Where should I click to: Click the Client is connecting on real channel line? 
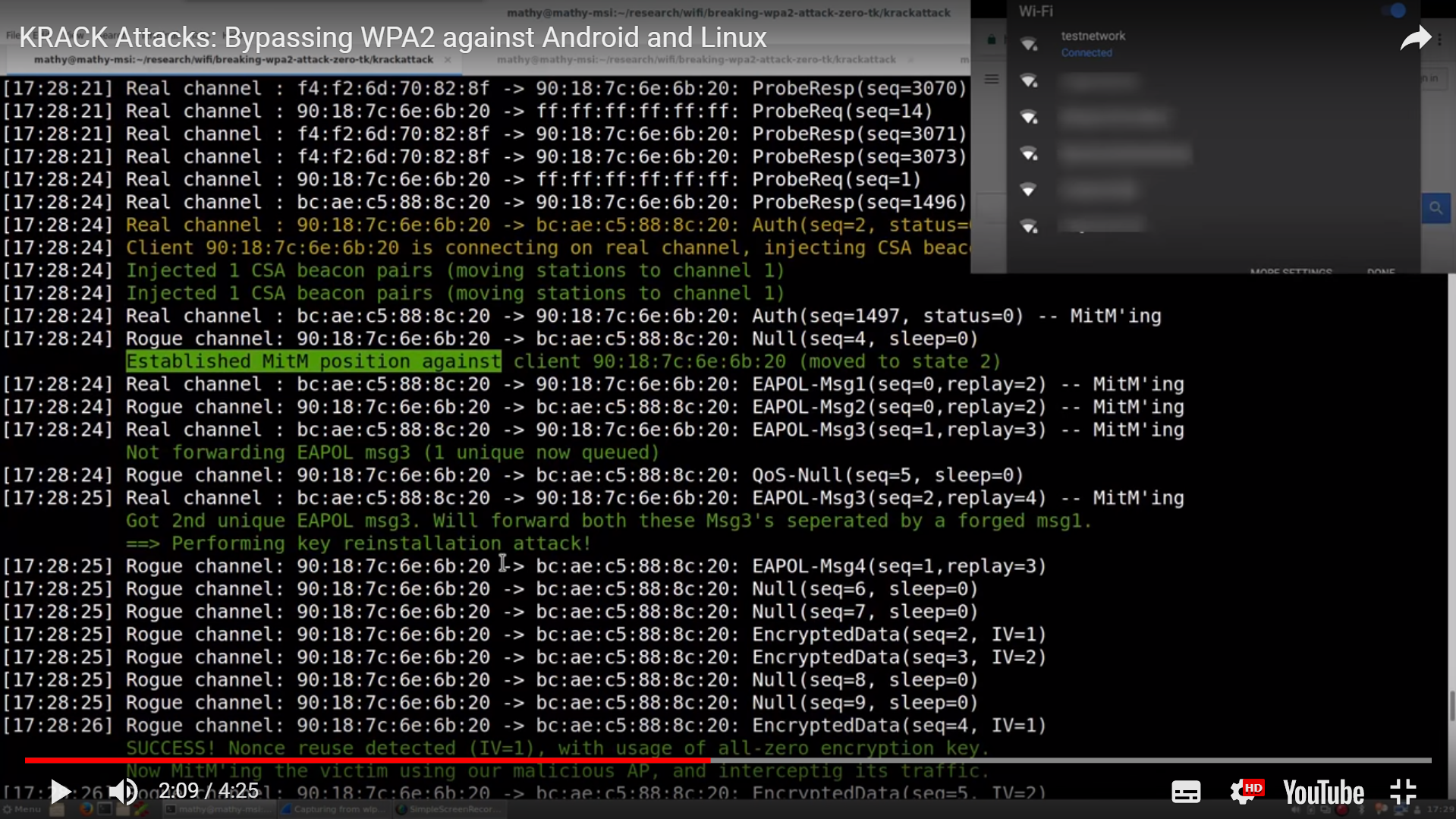pos(548,247)
